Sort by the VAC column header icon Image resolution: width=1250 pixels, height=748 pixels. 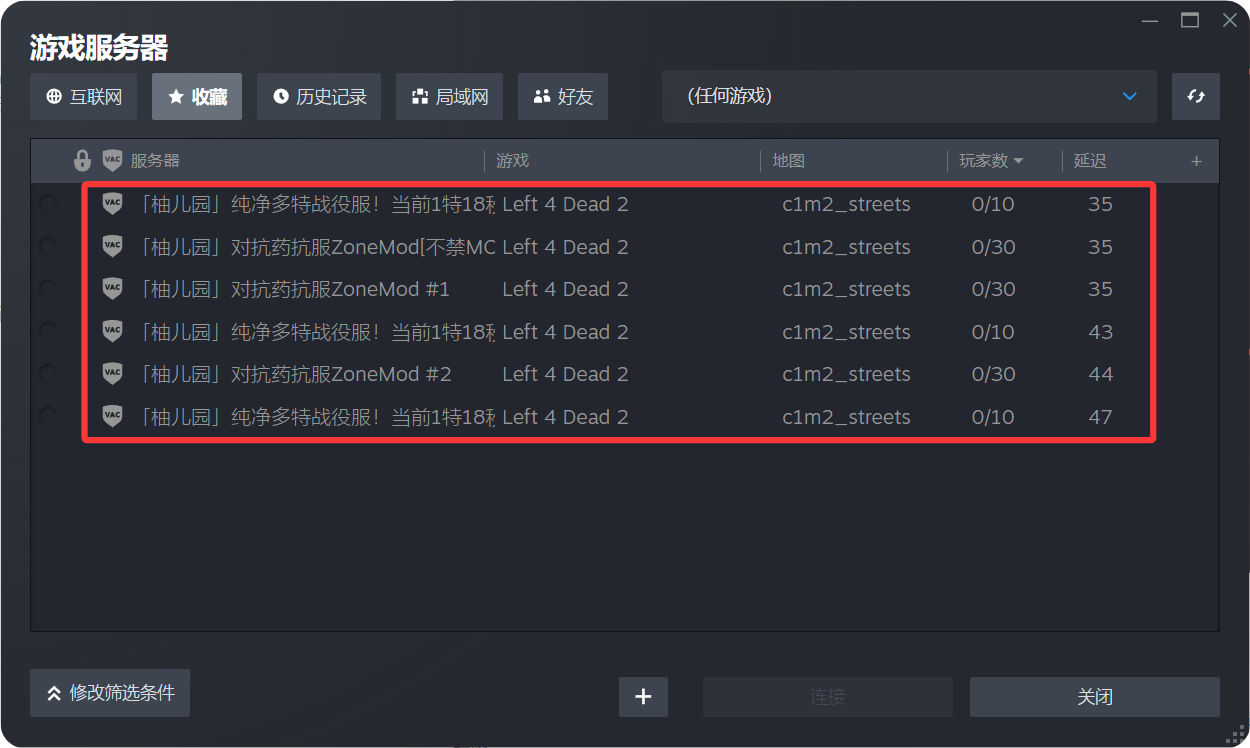point(112,160)
